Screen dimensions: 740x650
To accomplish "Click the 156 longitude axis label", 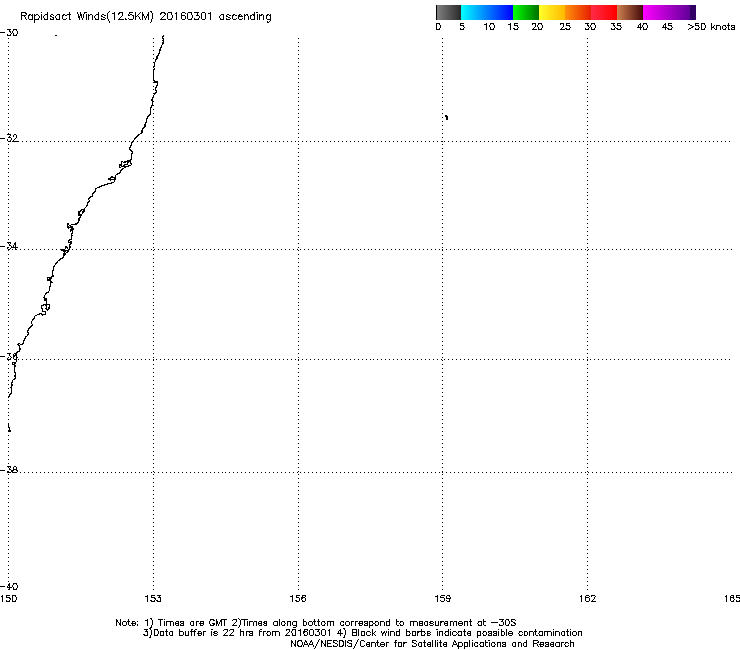I will coord(298,599).
